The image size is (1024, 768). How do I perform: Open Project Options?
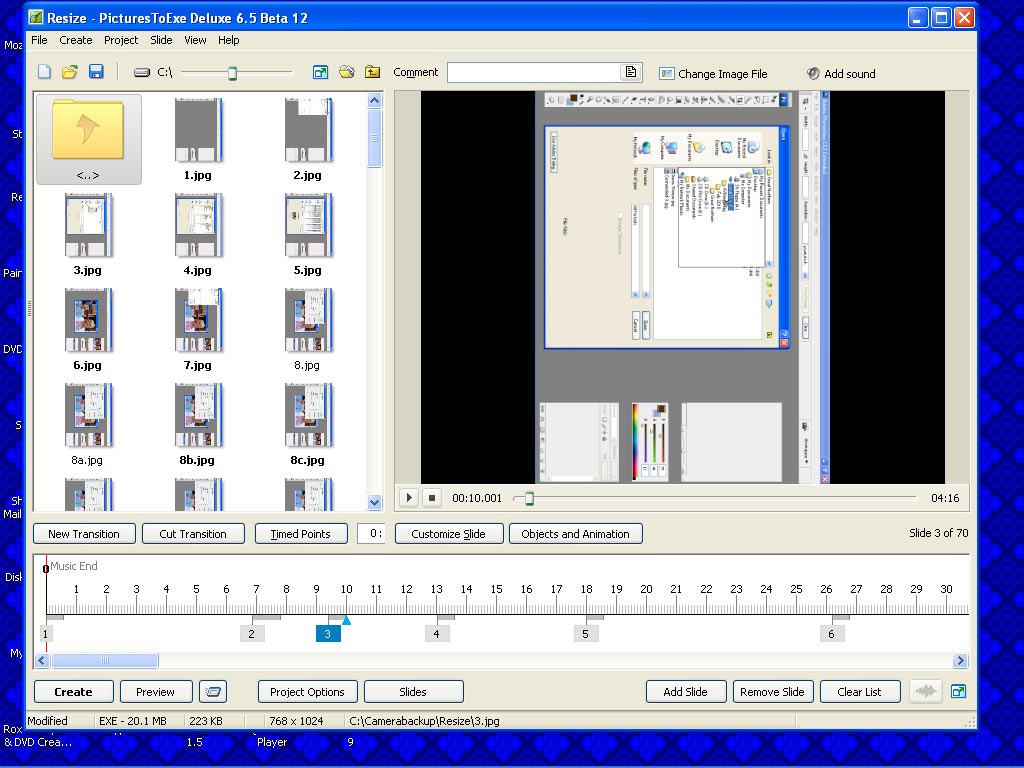click(x=308, y=692)
